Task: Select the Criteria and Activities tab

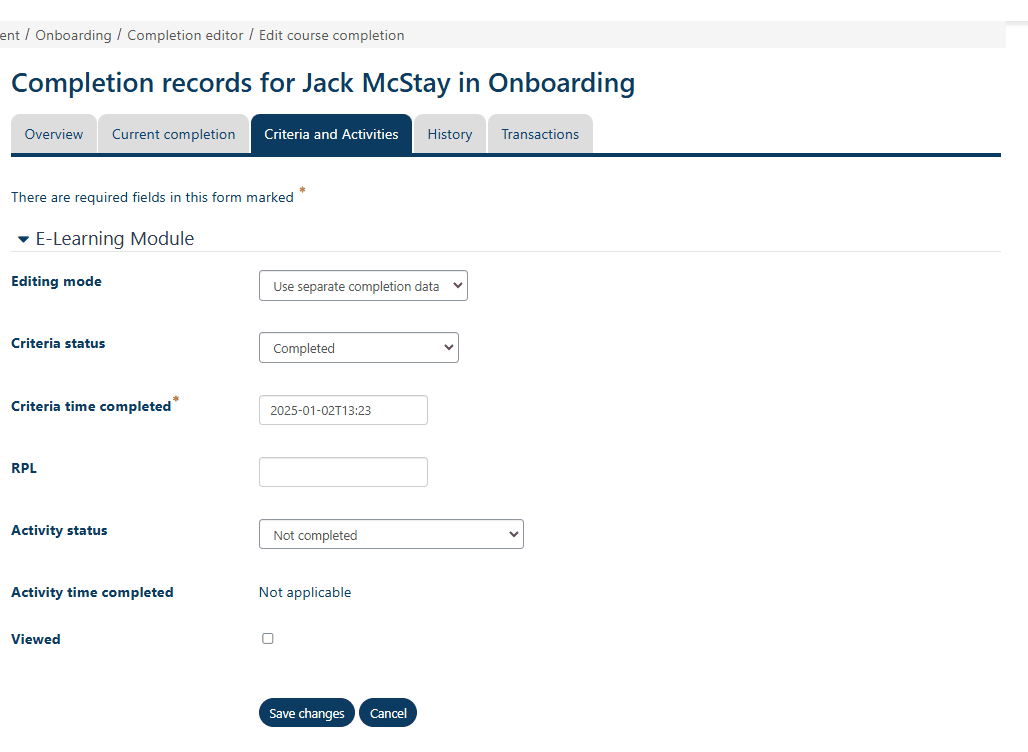Action: [x=331, y=134]
